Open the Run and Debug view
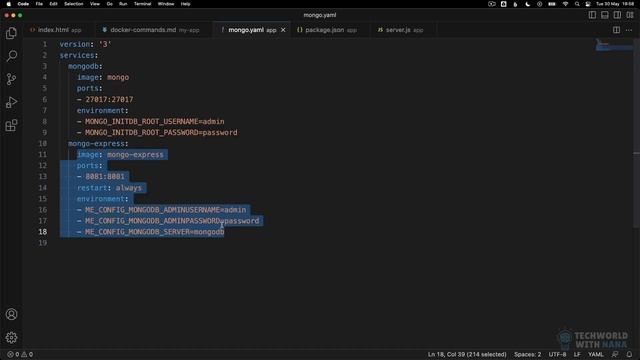 click(x=11, y=102)
